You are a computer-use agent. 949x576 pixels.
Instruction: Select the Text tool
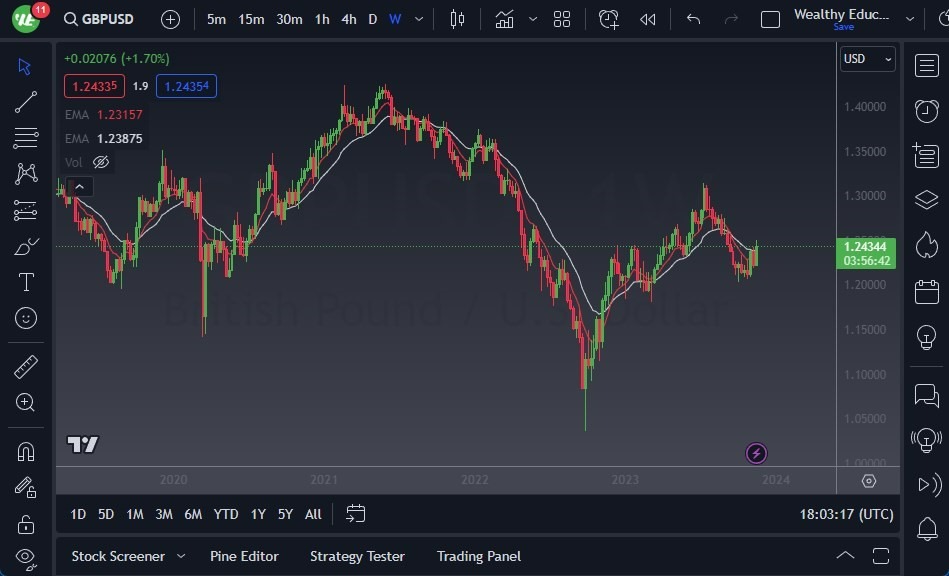pos(26,282)
